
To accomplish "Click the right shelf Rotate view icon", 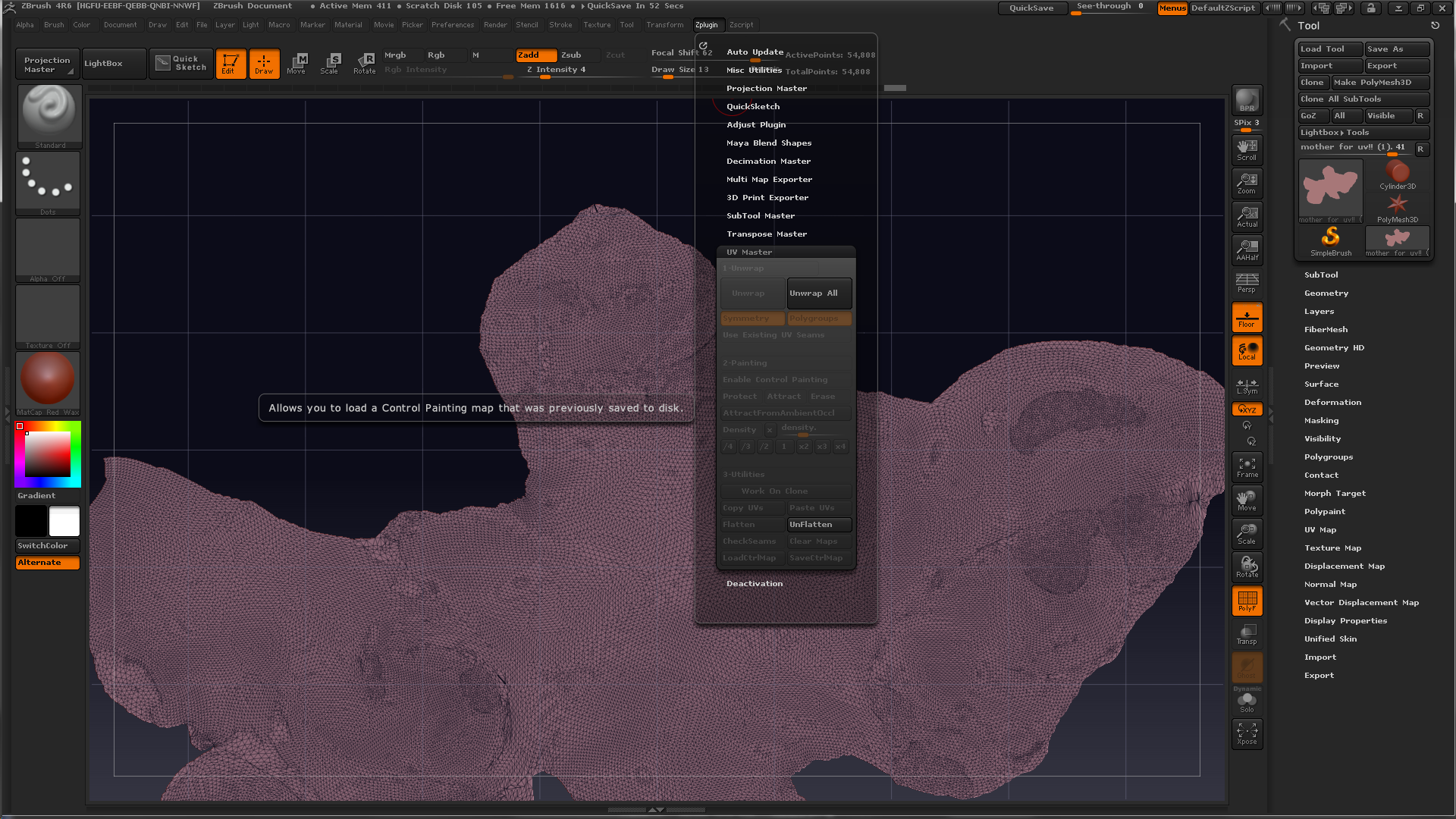I will (x=1247, y=567).
